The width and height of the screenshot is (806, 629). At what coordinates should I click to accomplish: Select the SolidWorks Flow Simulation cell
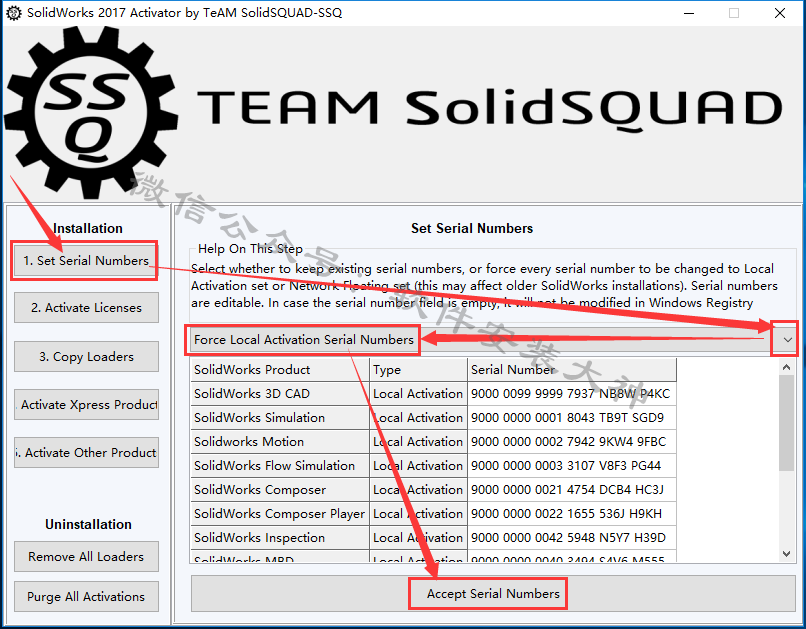pyautogui.click(x=280, y=466)
